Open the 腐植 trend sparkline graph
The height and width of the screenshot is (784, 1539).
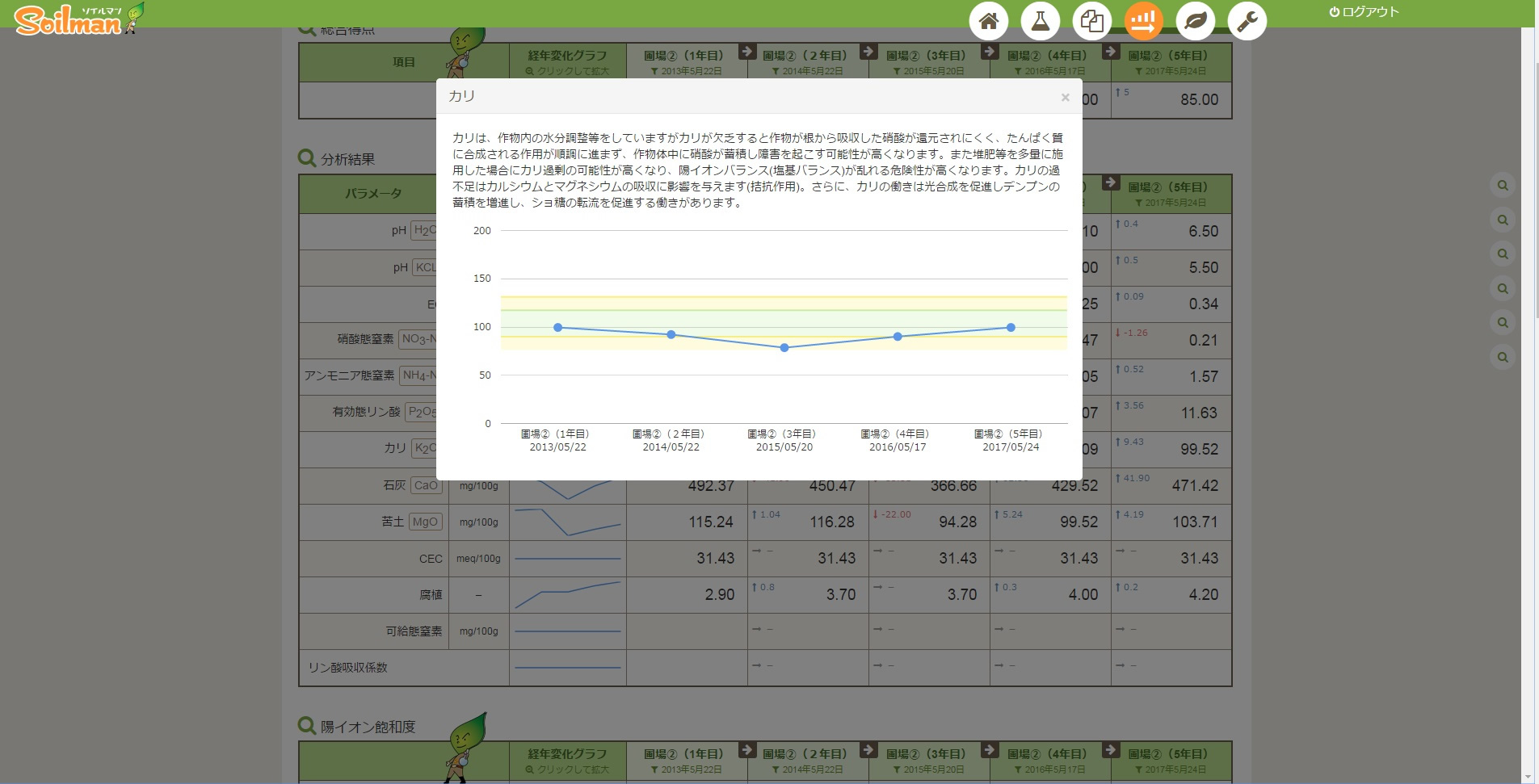(568, 595)
